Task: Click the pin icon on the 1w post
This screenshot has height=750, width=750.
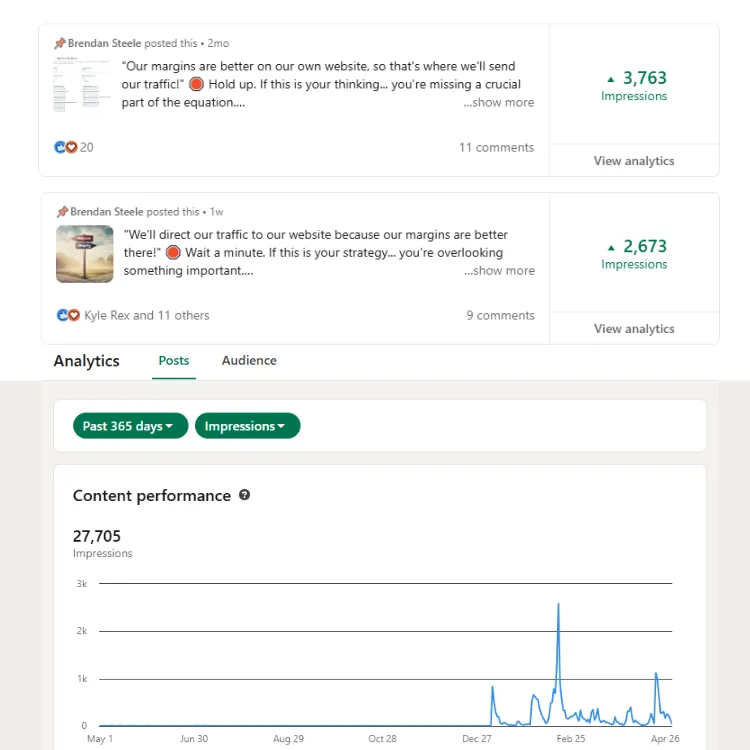Action: click(x=62, y=211)
